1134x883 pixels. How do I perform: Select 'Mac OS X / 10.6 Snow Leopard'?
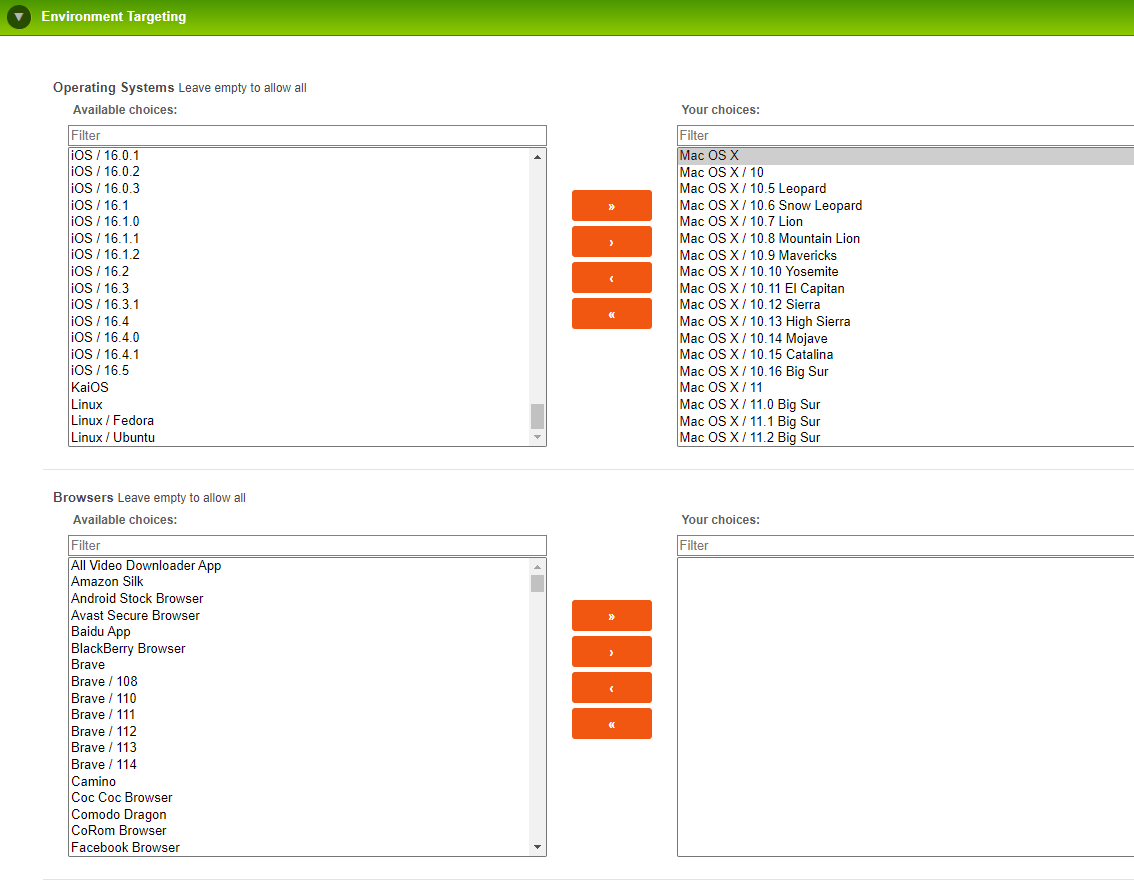coord(905,205)
